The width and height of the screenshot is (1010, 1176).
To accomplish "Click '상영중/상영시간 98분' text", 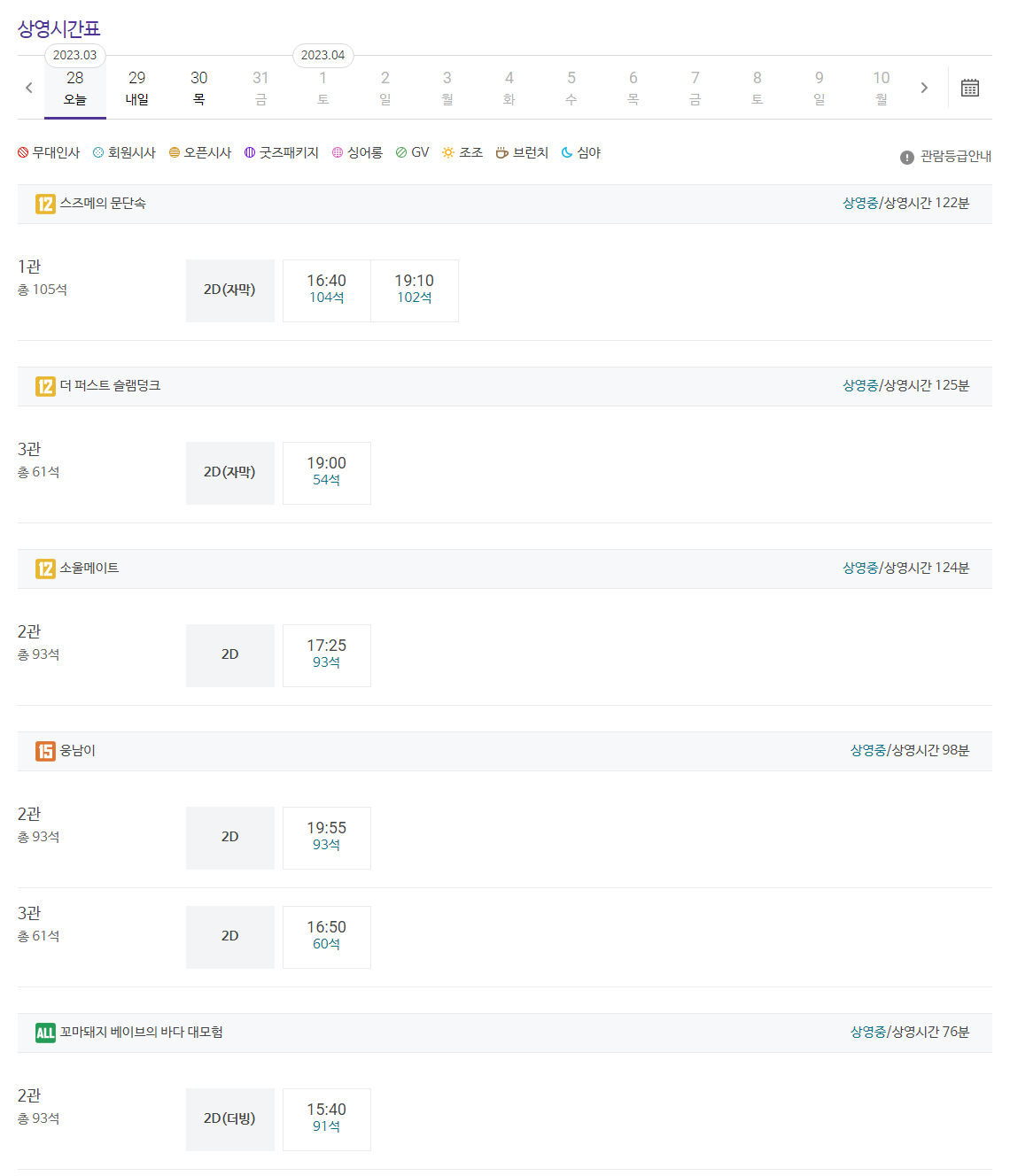I will (910, 750).
